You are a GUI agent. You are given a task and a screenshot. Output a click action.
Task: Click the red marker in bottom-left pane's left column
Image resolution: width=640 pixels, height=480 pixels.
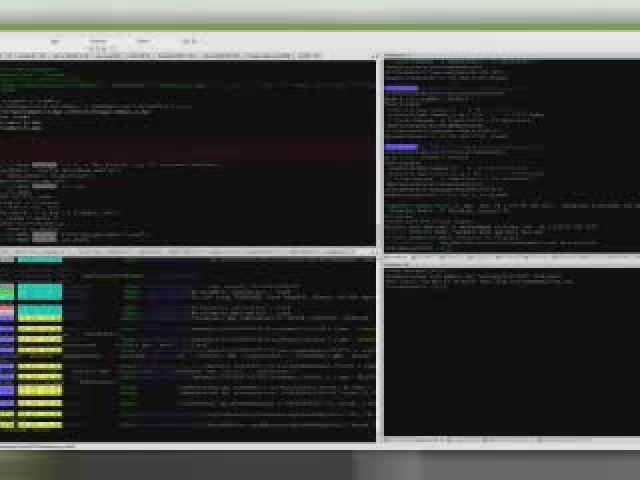point(7,312)
